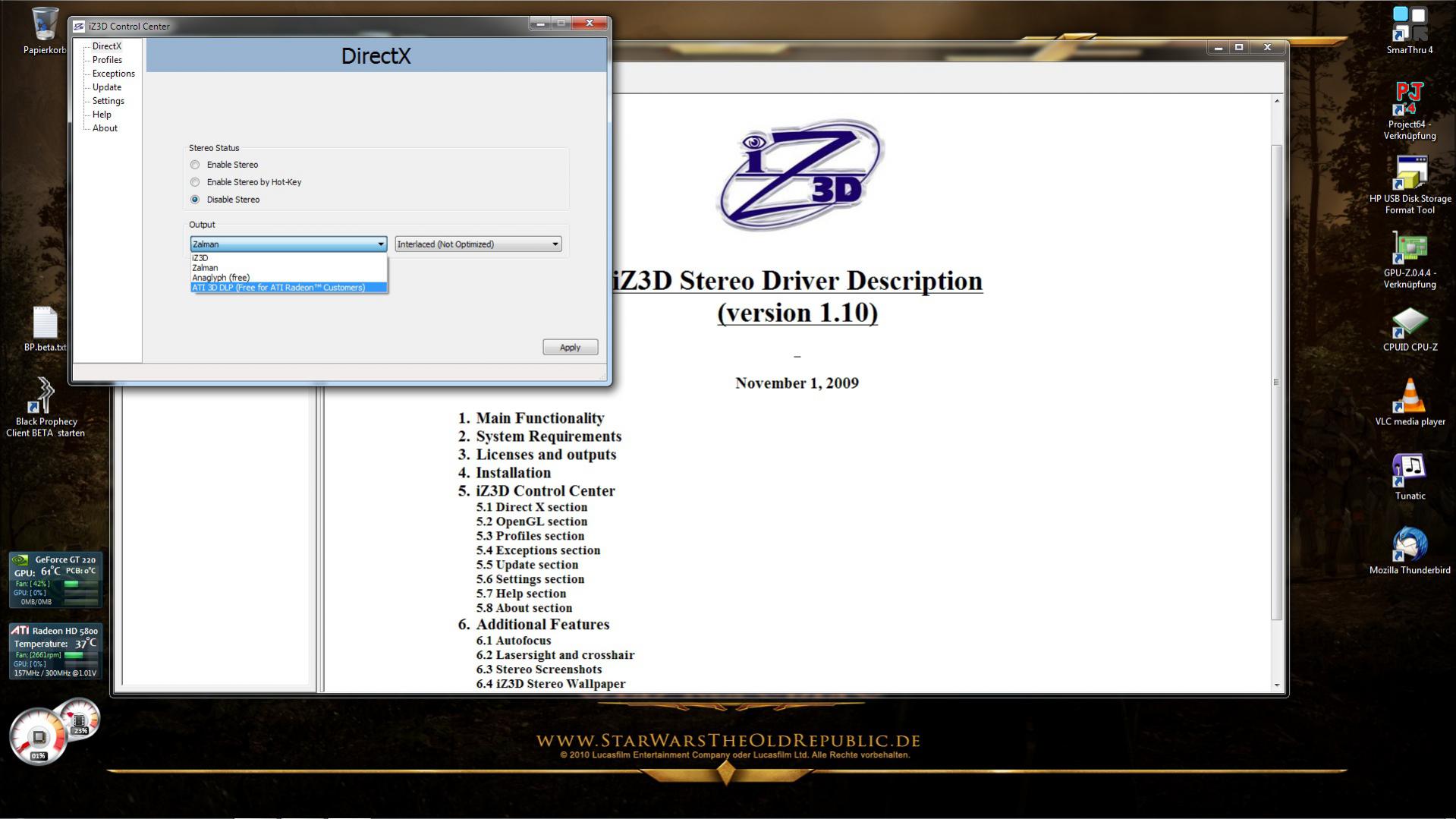Select Enable Stereo radio button
This screenshot has width=1456, height=819.
[x=195, y=165]
